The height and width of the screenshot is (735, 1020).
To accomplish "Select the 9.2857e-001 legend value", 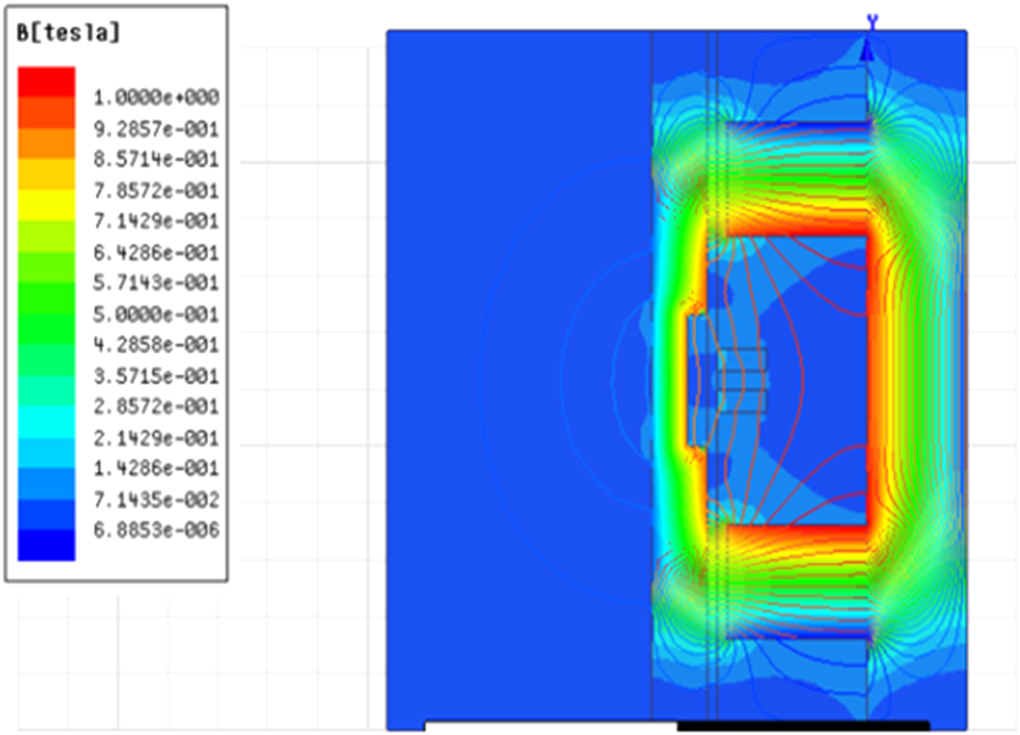I will (x=156, y=129).
